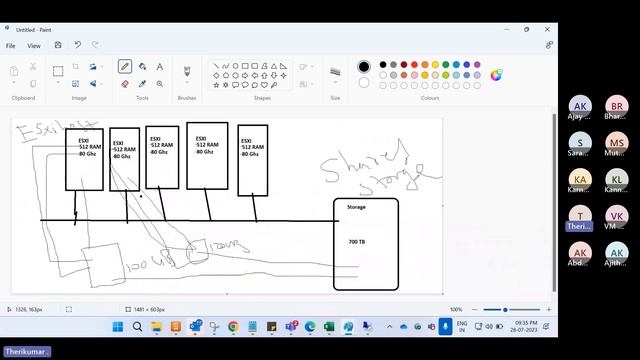Open the shape Outline dropdown
The image size is (640, 360).
coord(306,67)
